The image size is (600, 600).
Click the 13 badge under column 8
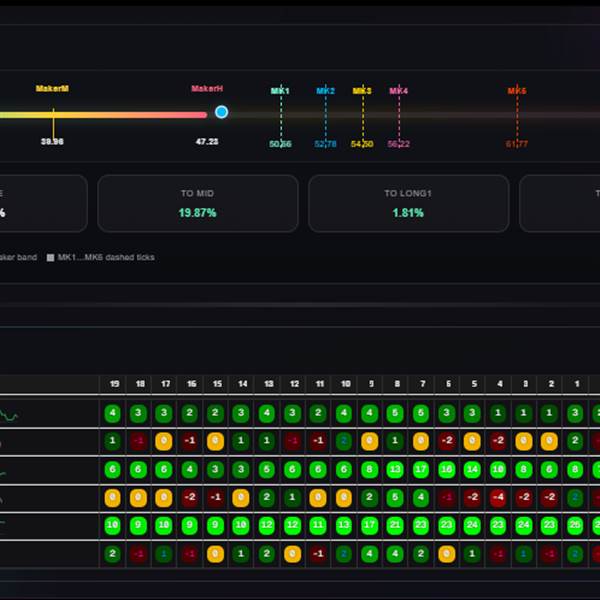395,470
